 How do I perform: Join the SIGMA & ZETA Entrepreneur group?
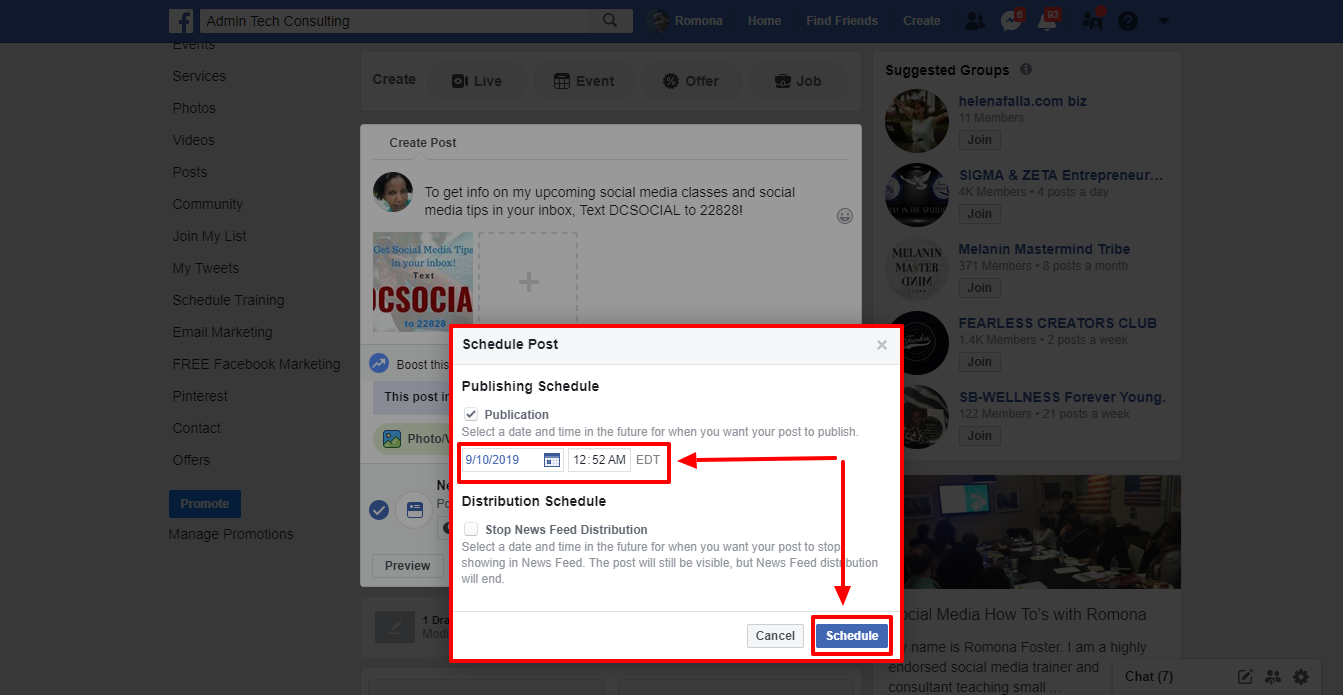coord(980,214)
